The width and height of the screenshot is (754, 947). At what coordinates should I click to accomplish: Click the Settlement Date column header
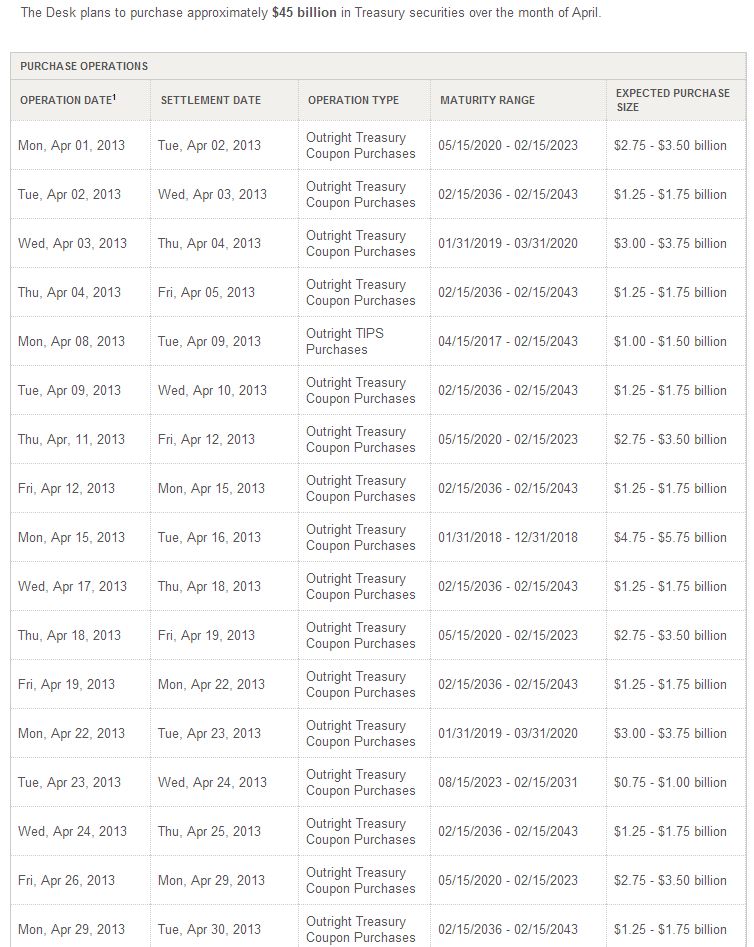pyautogui.click(x=210, y=100)
